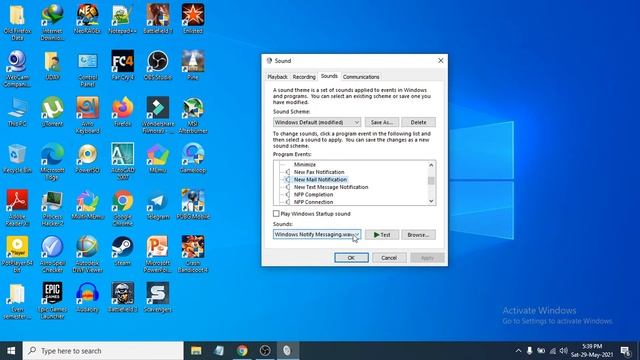Cancel the Sound dialog

(389, 258)
